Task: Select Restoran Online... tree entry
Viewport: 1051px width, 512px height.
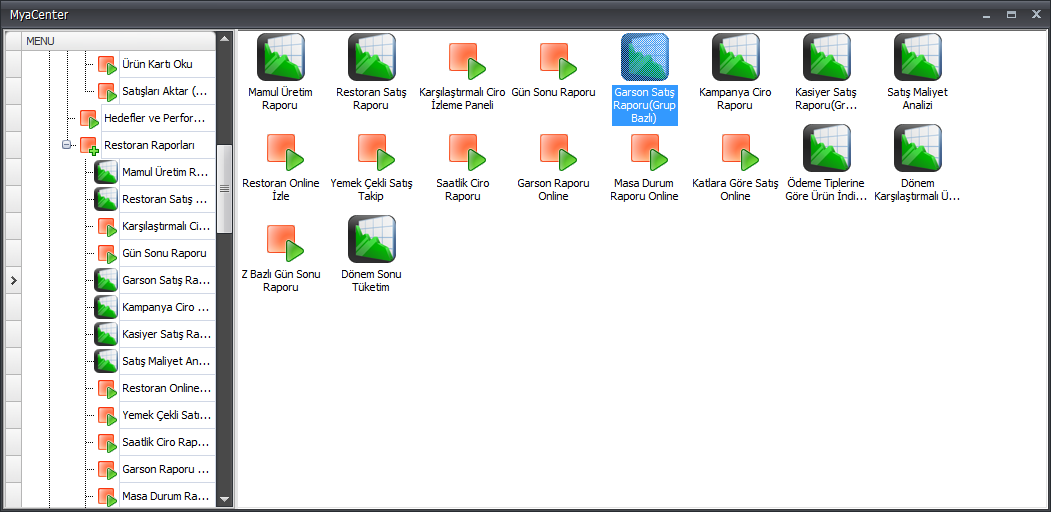Action: [166, 388]
